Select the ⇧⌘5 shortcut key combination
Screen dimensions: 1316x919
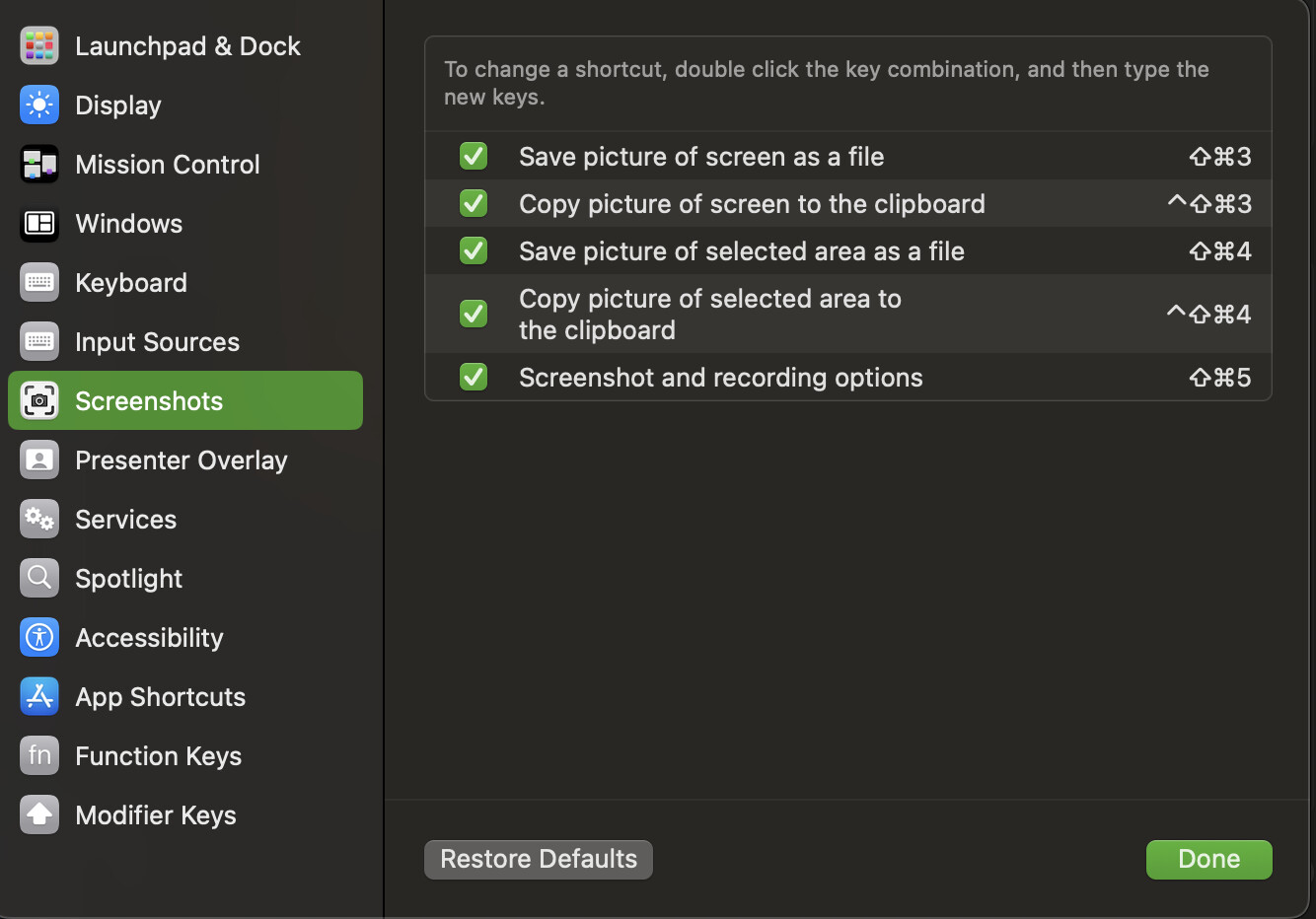(1219, 378)
